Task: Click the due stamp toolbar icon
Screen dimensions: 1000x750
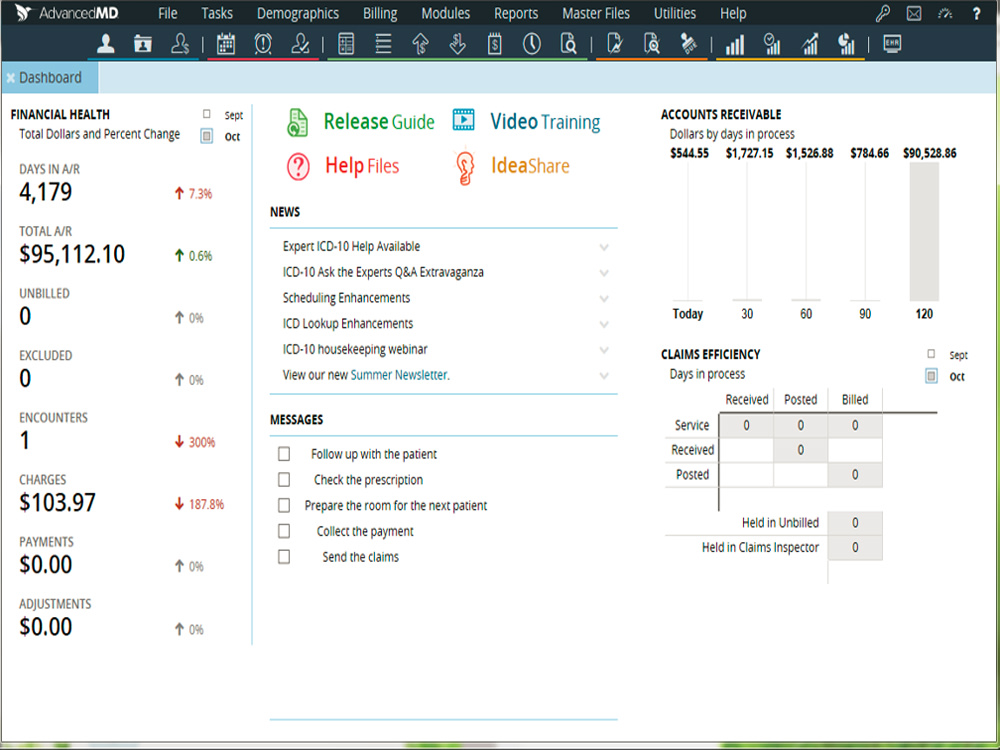Action: [689, 44]
